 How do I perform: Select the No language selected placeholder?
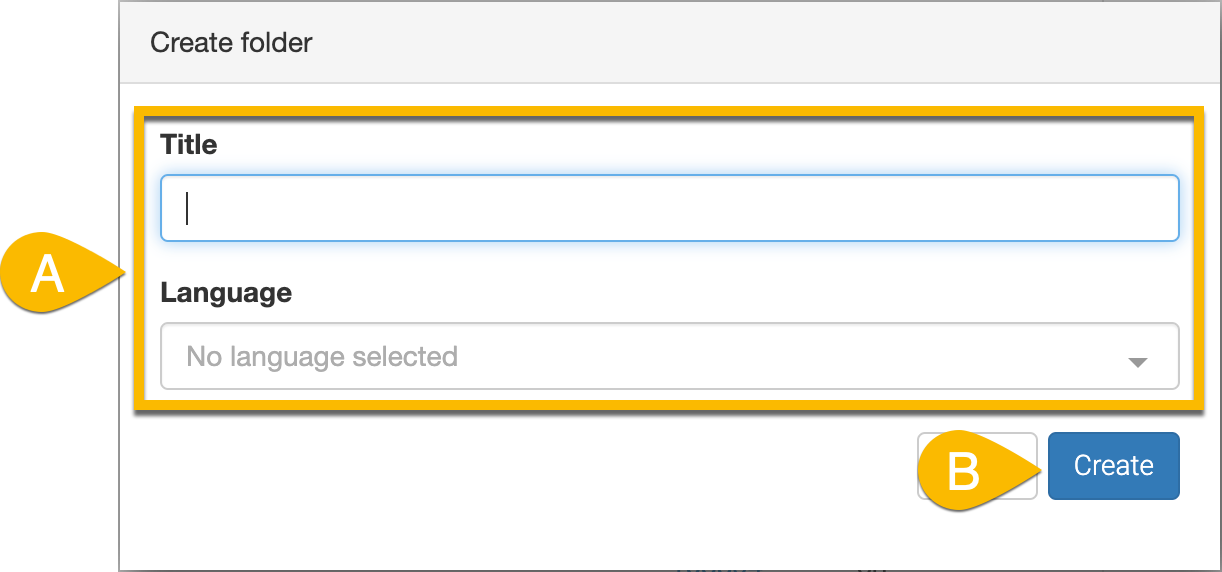322,357
